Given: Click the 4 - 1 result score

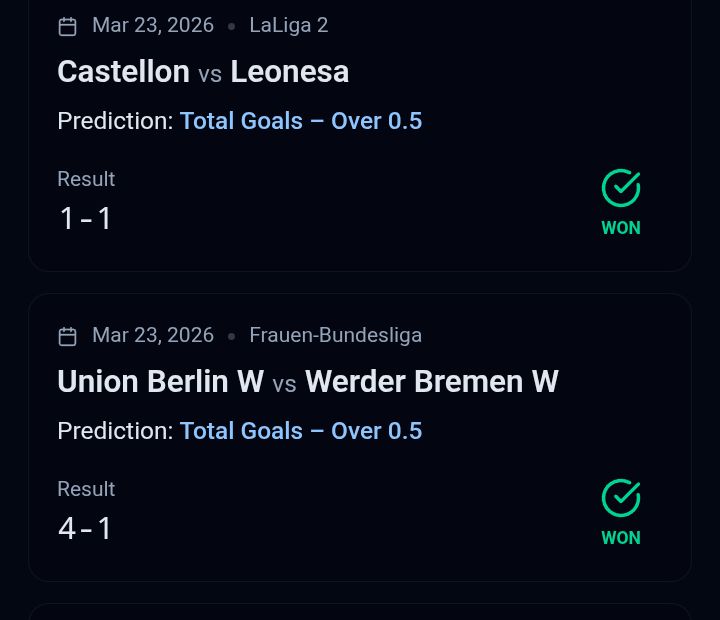Looking at the screenshot, I should pos(86,528).
